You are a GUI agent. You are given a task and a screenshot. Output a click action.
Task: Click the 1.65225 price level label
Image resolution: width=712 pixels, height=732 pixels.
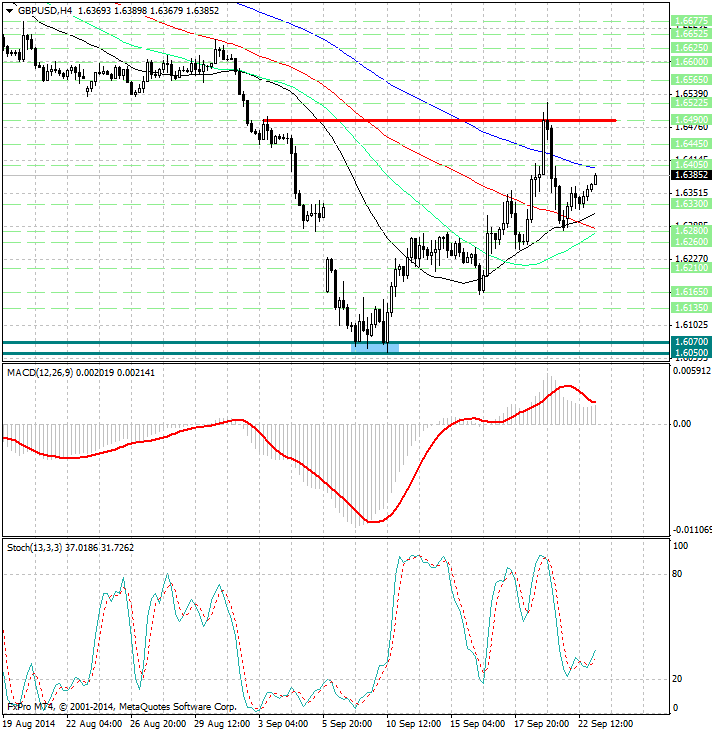(691, 103)
